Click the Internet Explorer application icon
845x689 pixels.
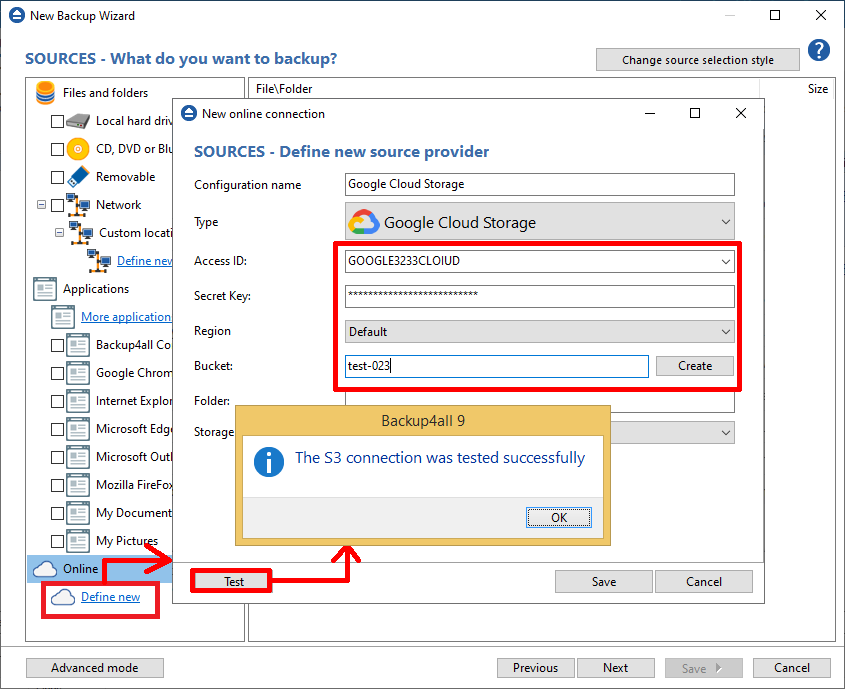[x=78, y=401]
